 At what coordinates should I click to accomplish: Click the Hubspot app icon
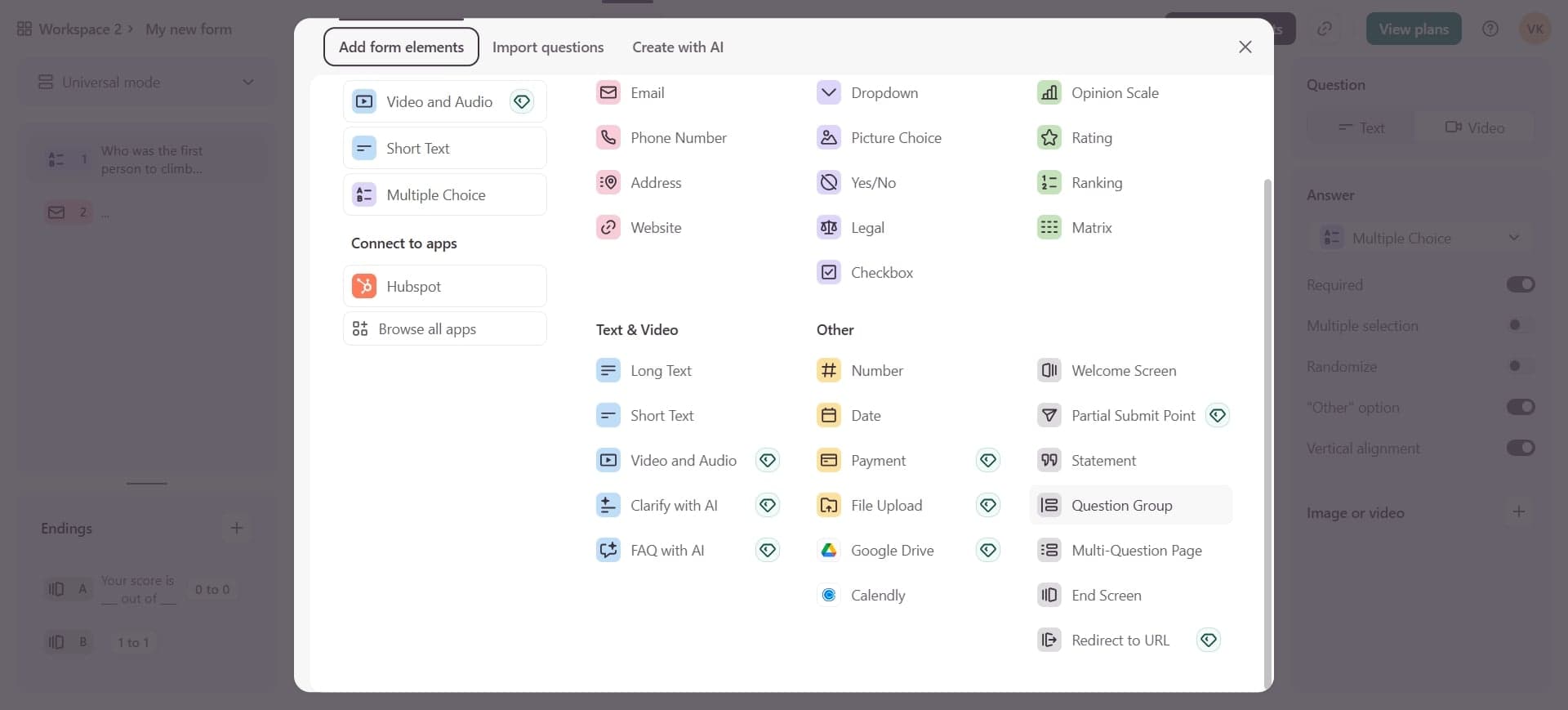click(x=364, y=287)
